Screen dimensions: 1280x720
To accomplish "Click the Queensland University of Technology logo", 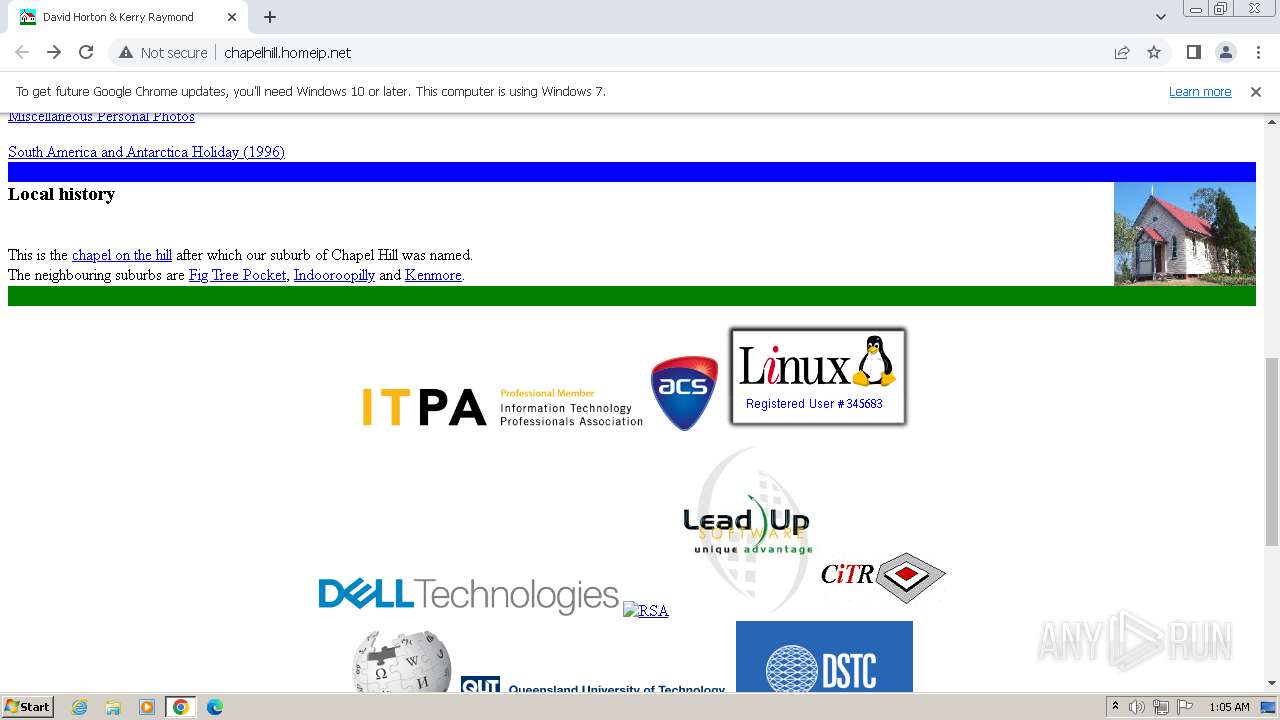I will 593,685.
